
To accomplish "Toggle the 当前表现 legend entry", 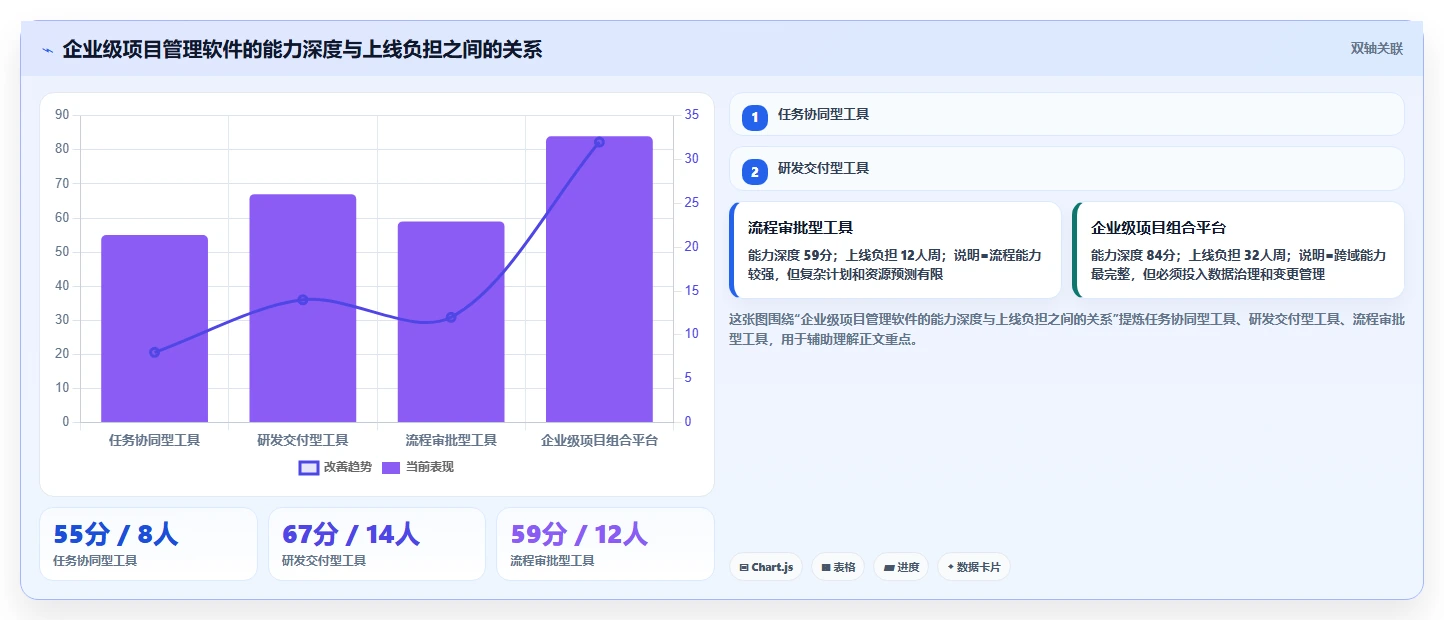I will pos(418,467).
